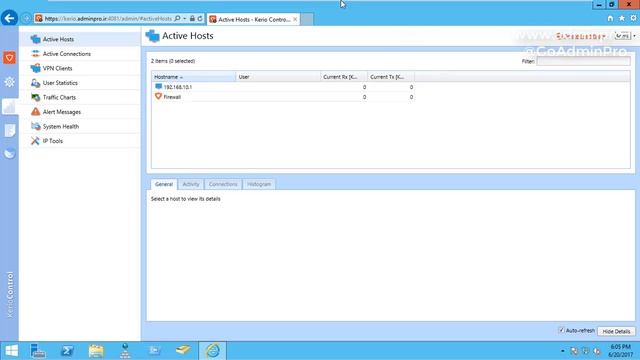Open the configuration gear icon in left rail
This screenshot has width=640, height=360.
tap(9, 82)
